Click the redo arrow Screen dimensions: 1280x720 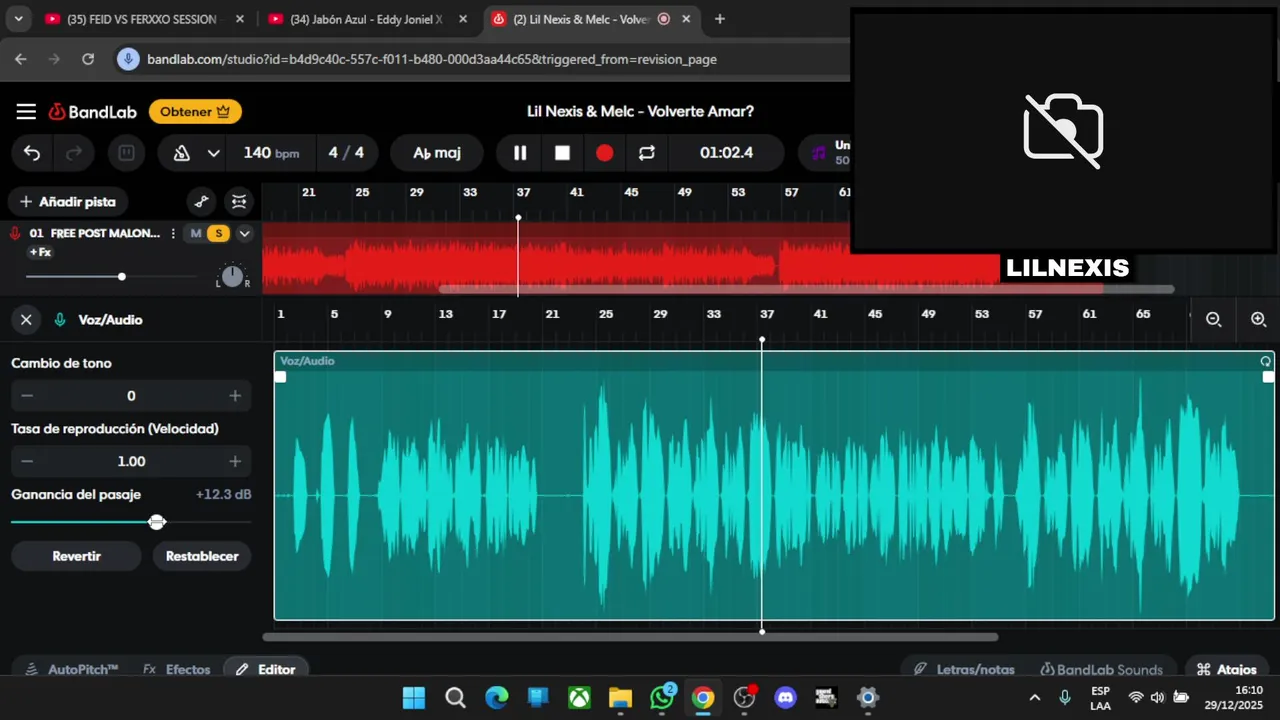pyautogui.click(x=73, y=153)
